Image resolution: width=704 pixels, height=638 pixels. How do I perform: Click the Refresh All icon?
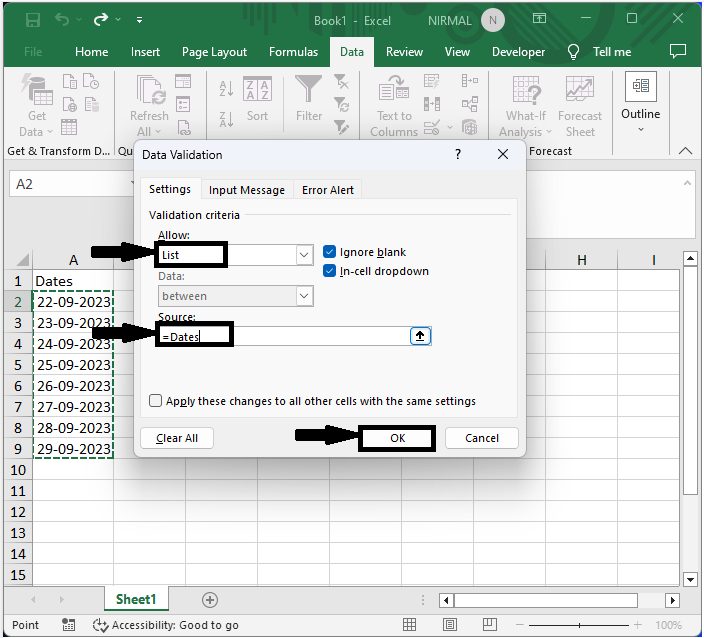coord(151,91)
